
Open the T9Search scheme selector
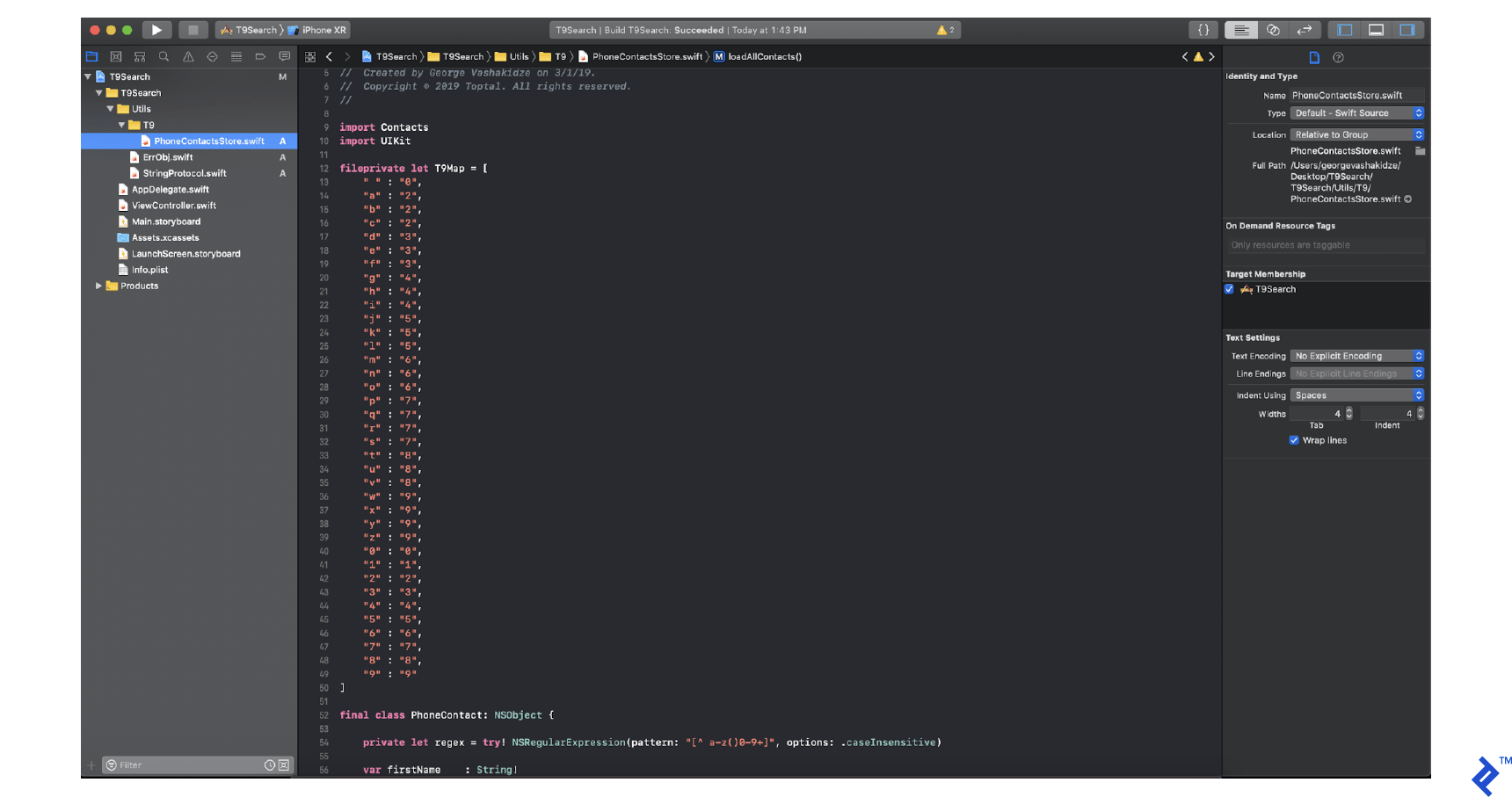click(251, 30)
